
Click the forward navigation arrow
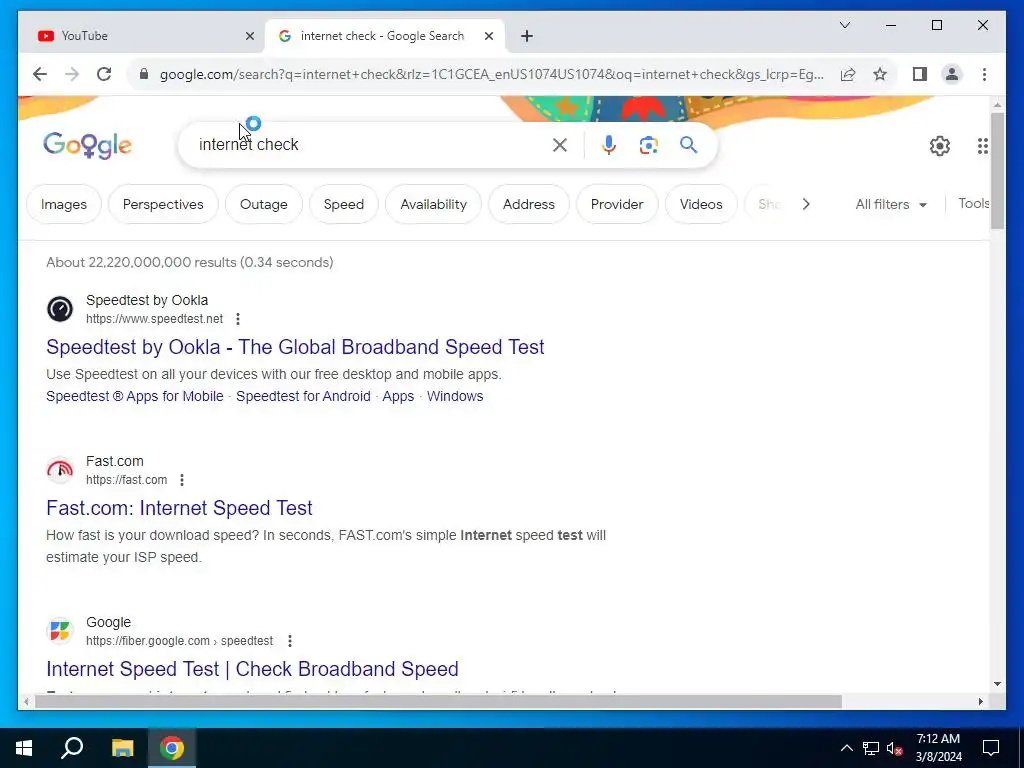(72, 74)
